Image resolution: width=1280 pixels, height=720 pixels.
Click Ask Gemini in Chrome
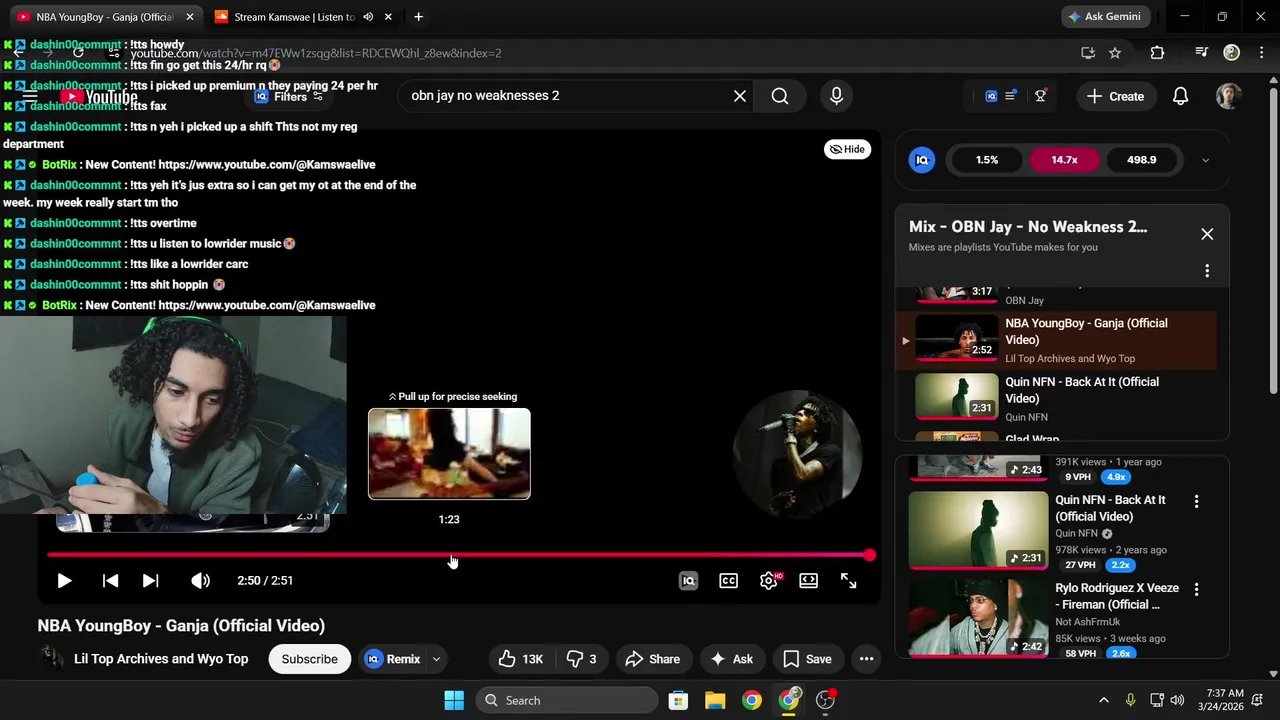pos(1106,17)
